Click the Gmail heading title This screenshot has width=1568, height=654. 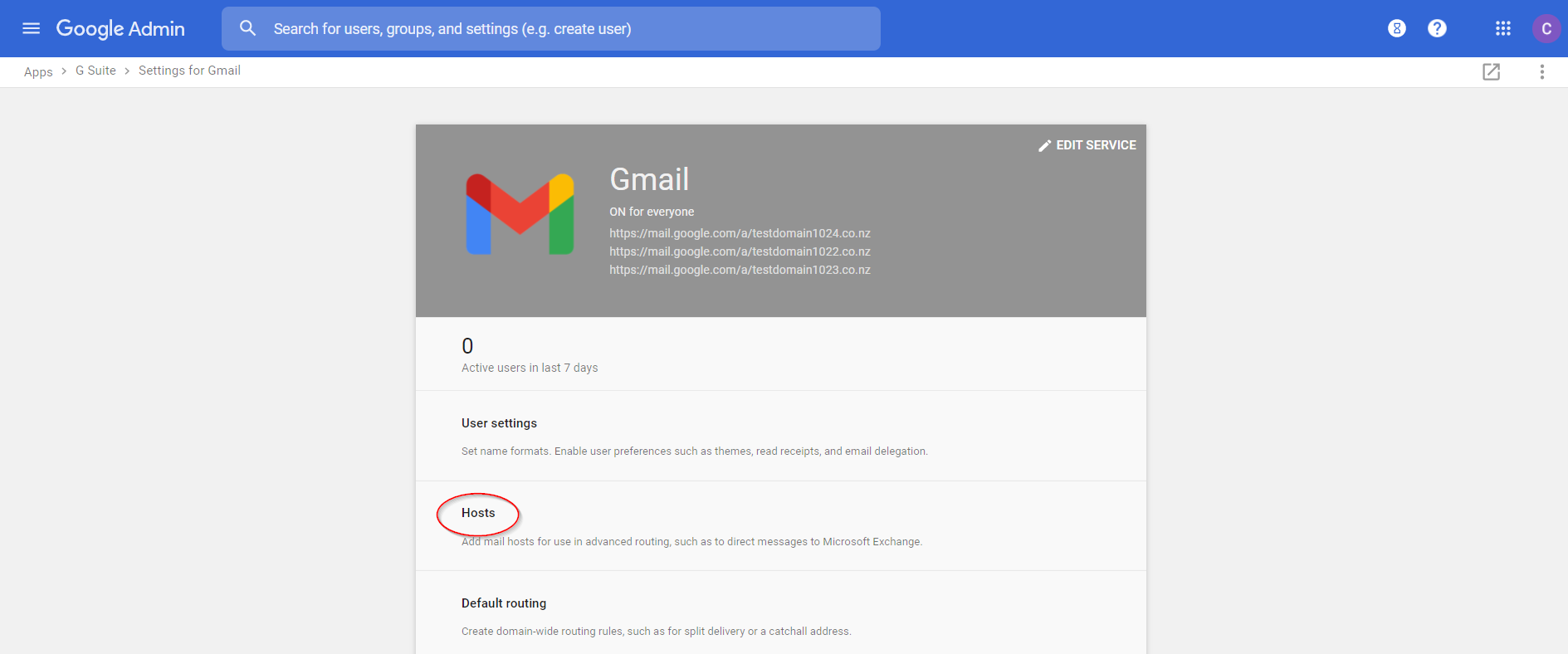pos(649,179)
